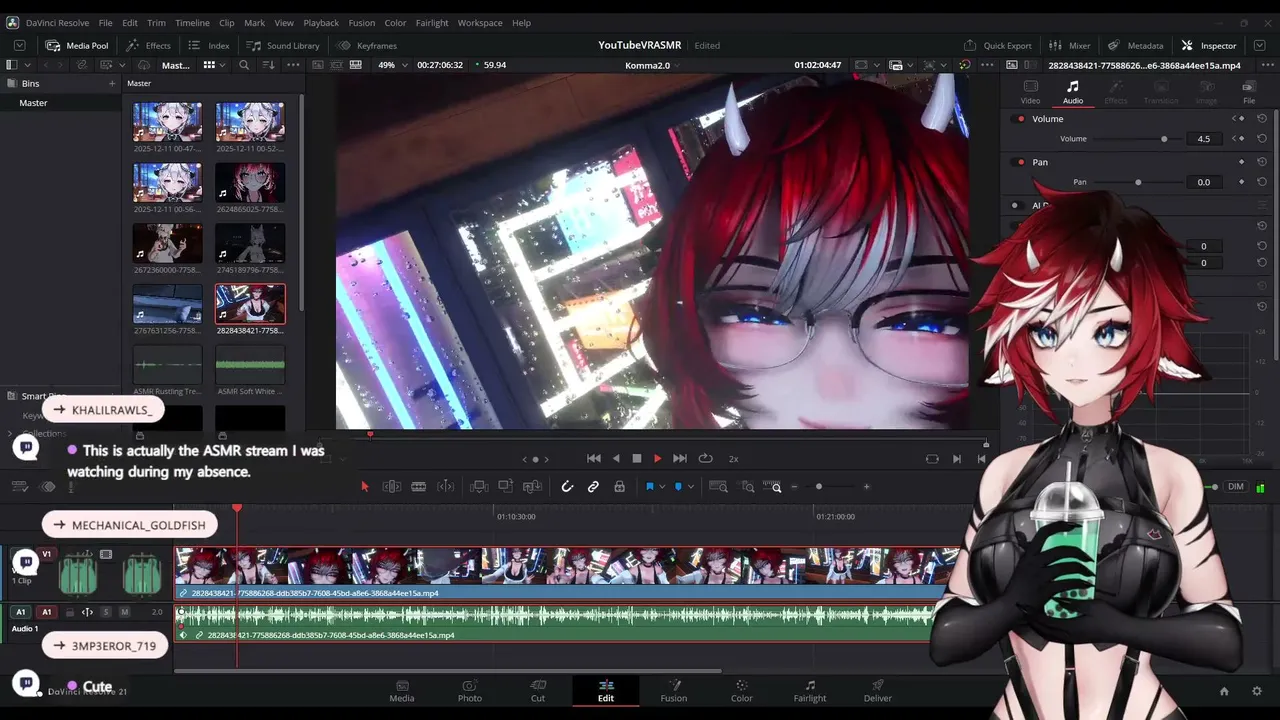The height and width of the screenshot is (720, 1280).
Task: Select the arrow Selection Mode tool
Action: coord(365,487)
